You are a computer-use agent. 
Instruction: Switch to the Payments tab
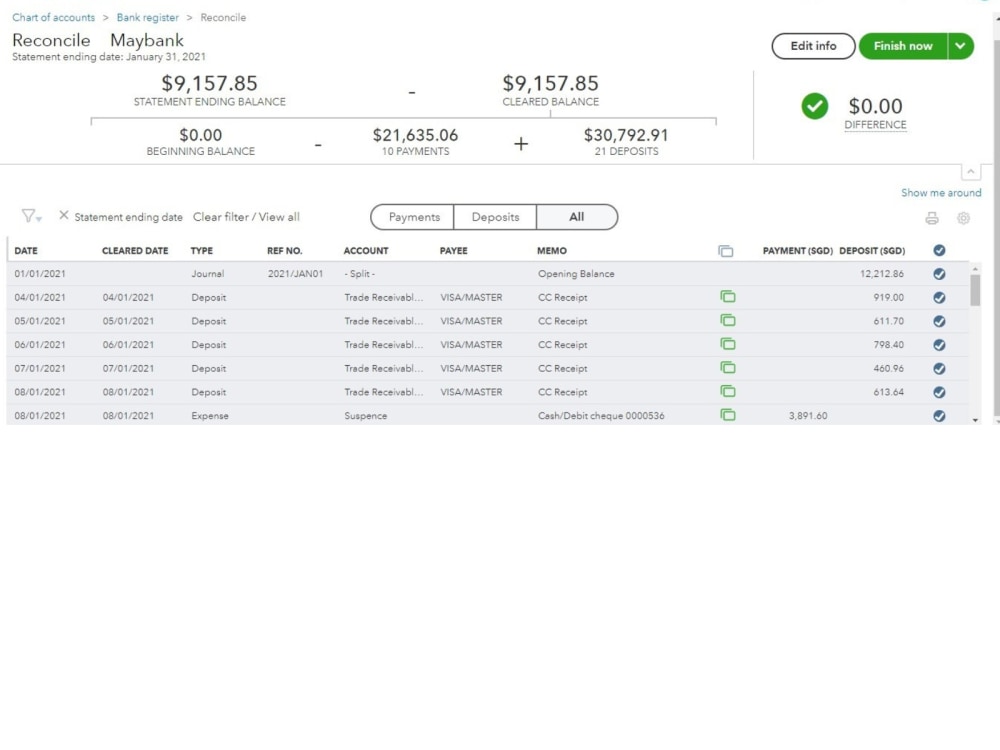(415, 216)
